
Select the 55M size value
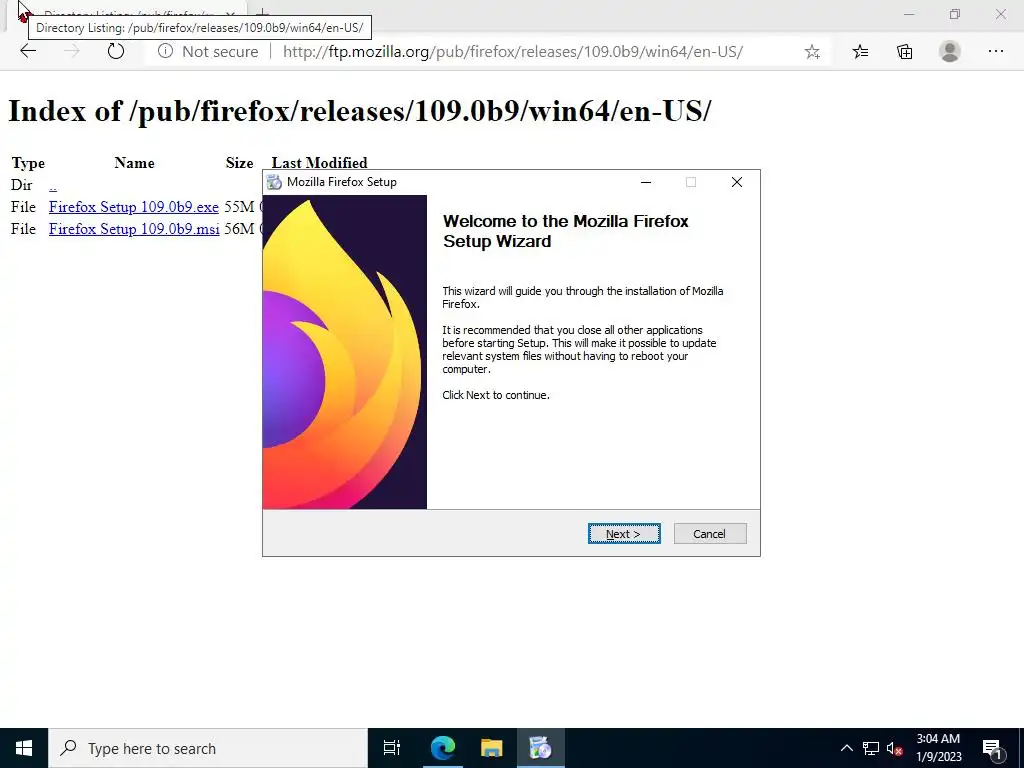(x=239, y=207)
